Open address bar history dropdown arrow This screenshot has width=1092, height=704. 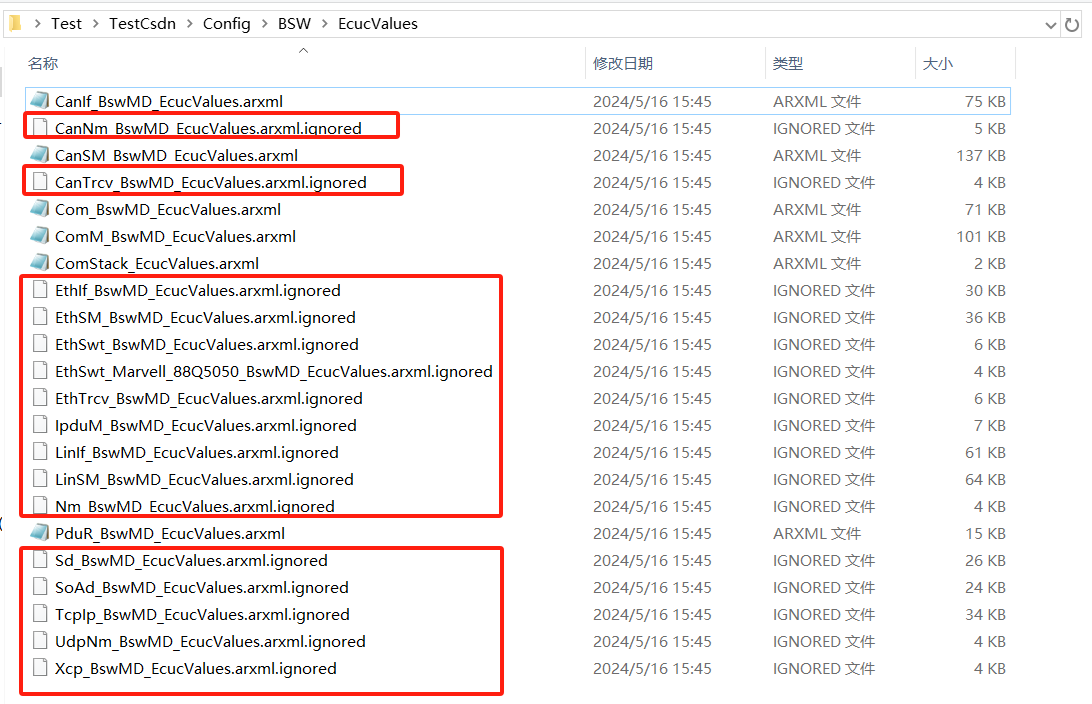tap(1049, 24)
